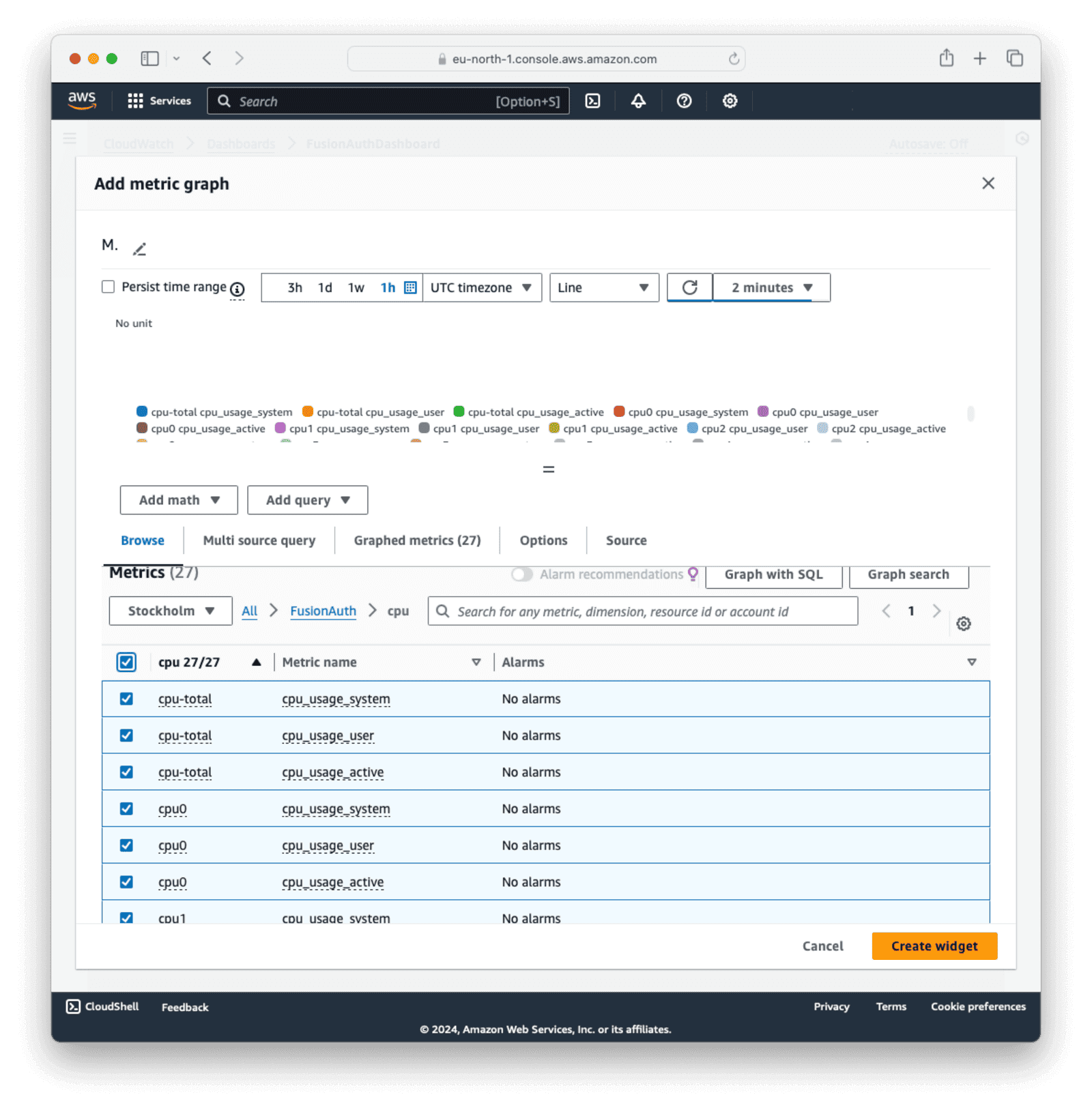This screenshot has width=1092, height=1110.
Task: Edit the graph title with the pencil icon
Action: (139, 249)
